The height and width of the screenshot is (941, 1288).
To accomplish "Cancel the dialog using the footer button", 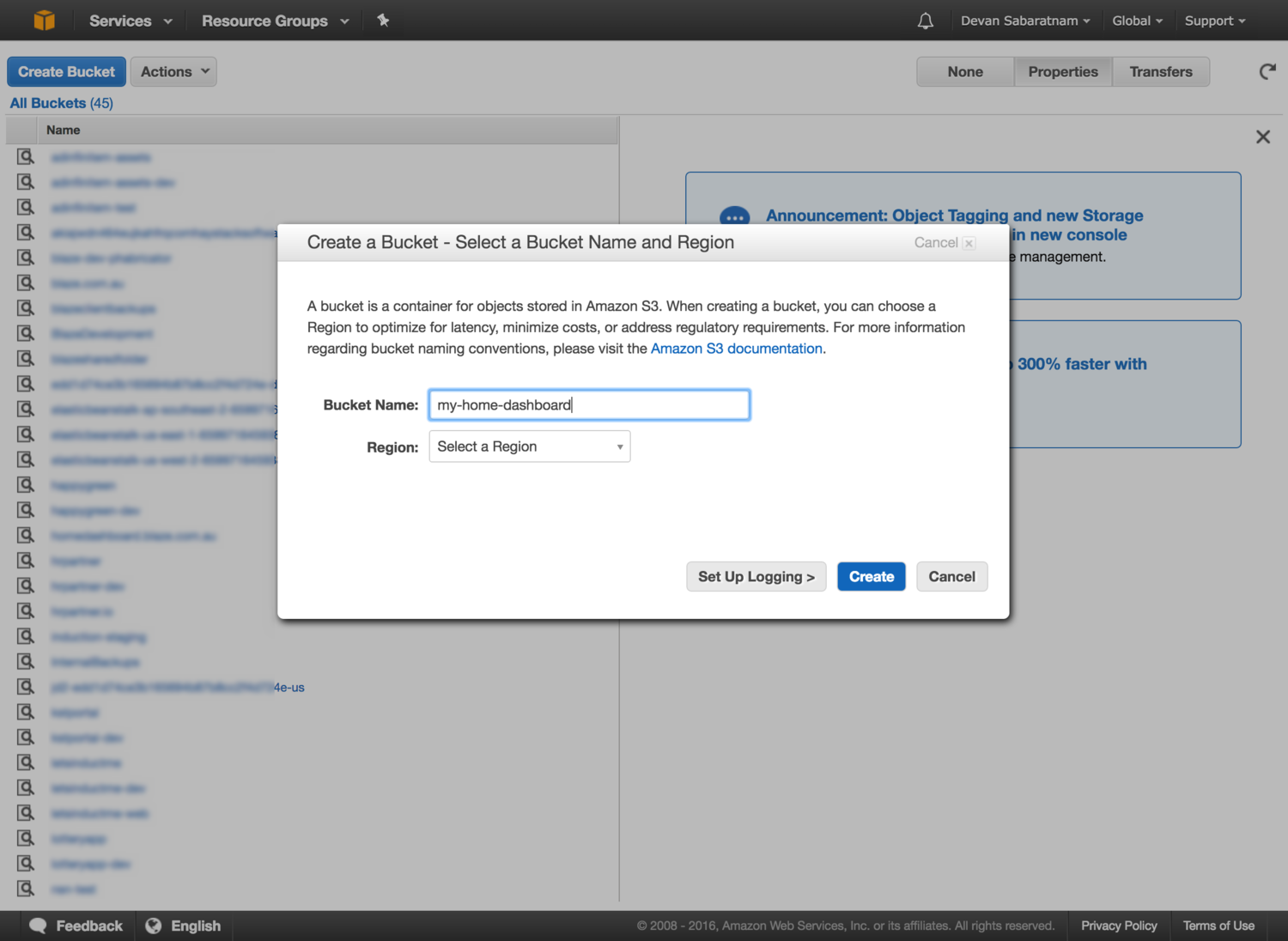I will click(952, 577).
